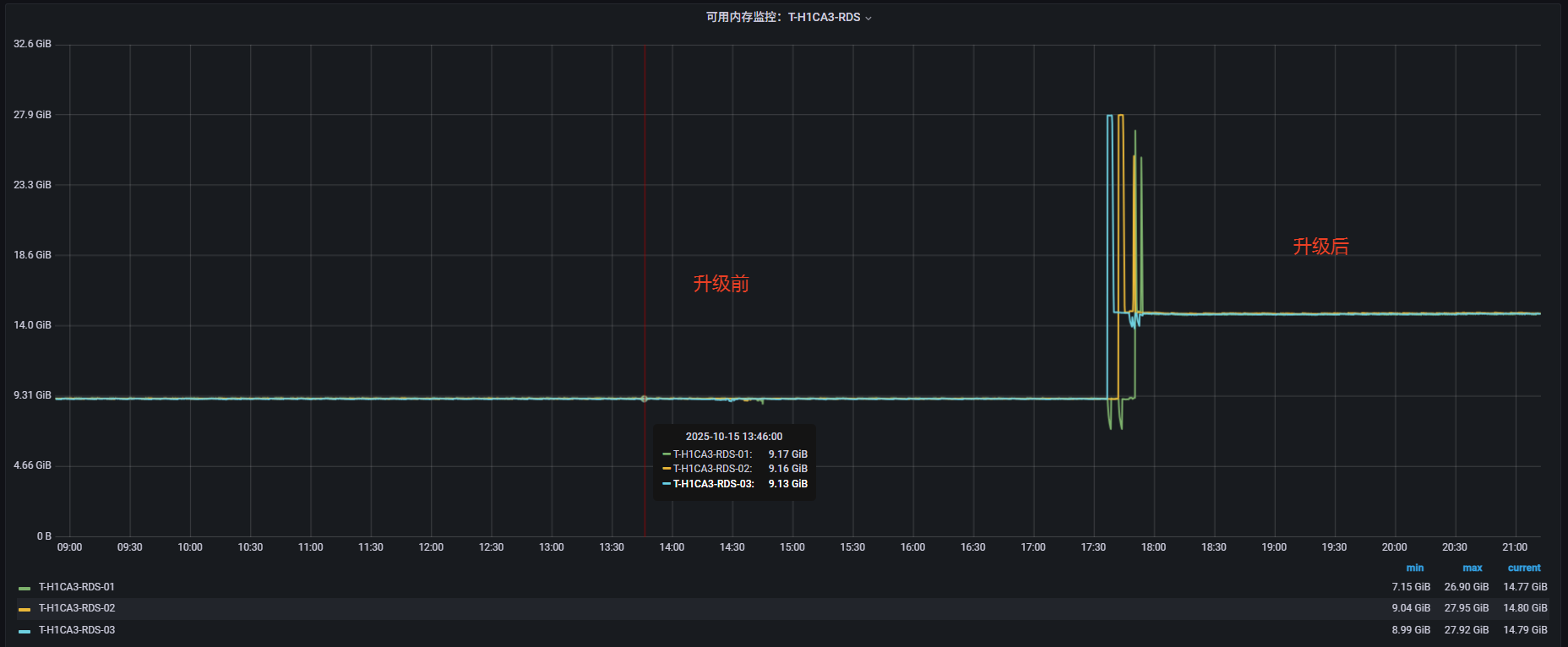Toggle T-H1CA3-RDS-01 series in legend

[x=77, y=587]
